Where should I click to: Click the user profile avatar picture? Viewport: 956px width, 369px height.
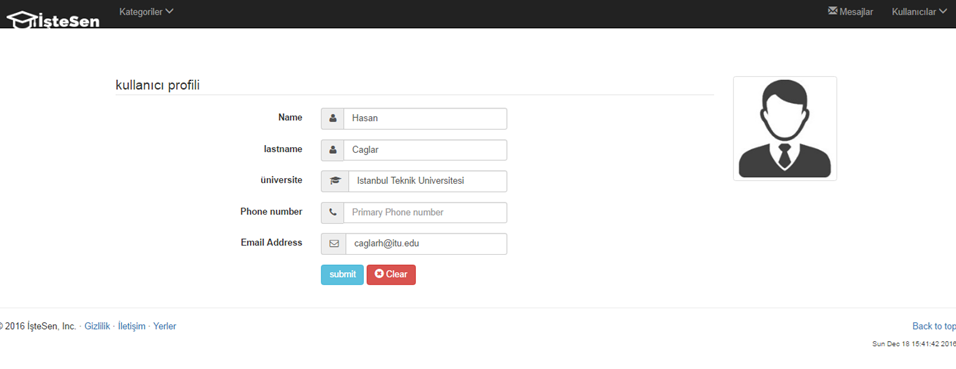785,128
